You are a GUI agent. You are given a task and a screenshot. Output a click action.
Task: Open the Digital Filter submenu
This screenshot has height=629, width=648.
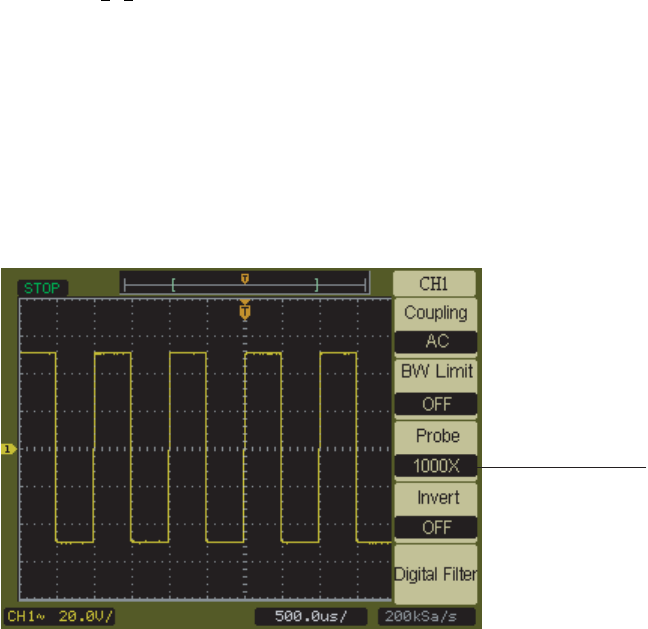pyautogui.click(x=436, y=574)
